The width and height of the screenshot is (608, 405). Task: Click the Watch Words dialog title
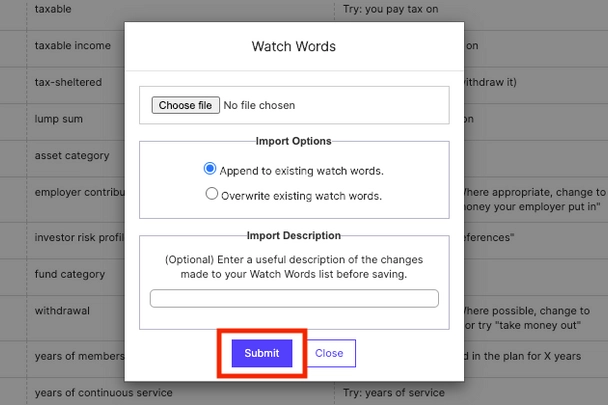pyautogui.click(x=293, y=47)
